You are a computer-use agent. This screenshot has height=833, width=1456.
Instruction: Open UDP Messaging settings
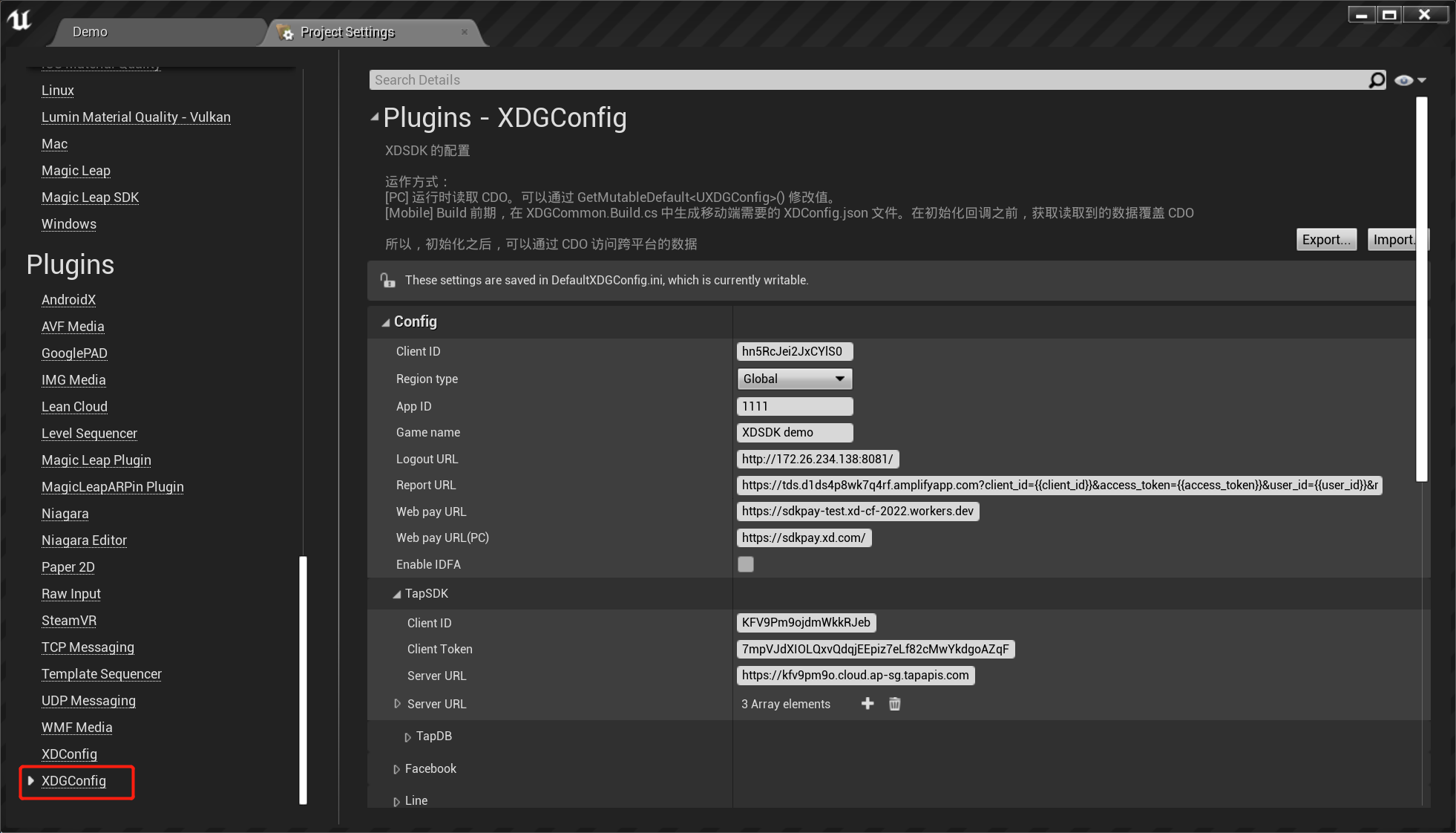click(88, 701)
